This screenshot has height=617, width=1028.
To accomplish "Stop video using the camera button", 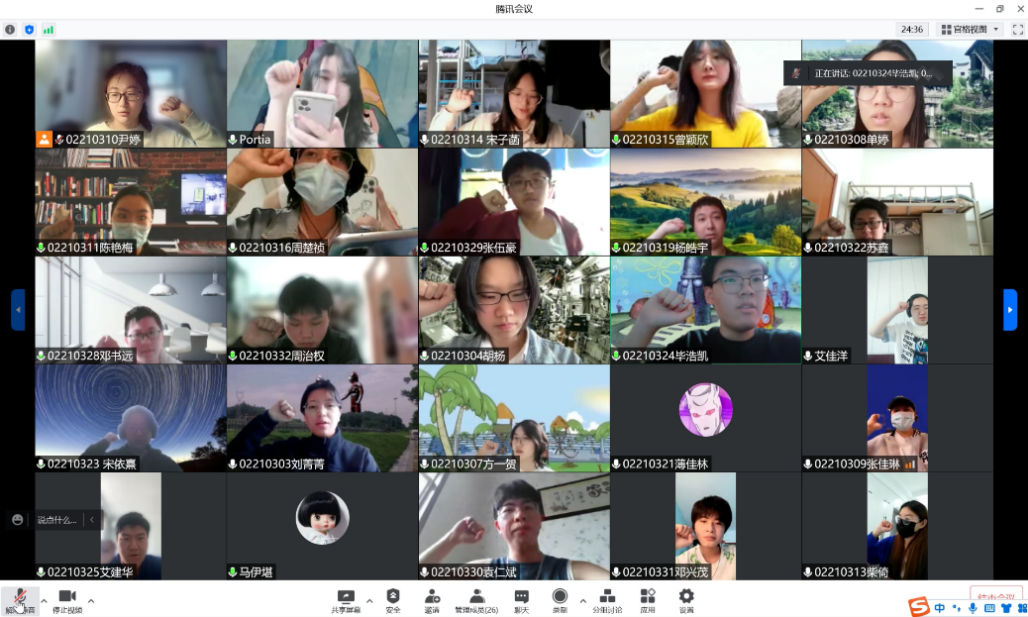I will pyautogui.click(x=67, y=598).
